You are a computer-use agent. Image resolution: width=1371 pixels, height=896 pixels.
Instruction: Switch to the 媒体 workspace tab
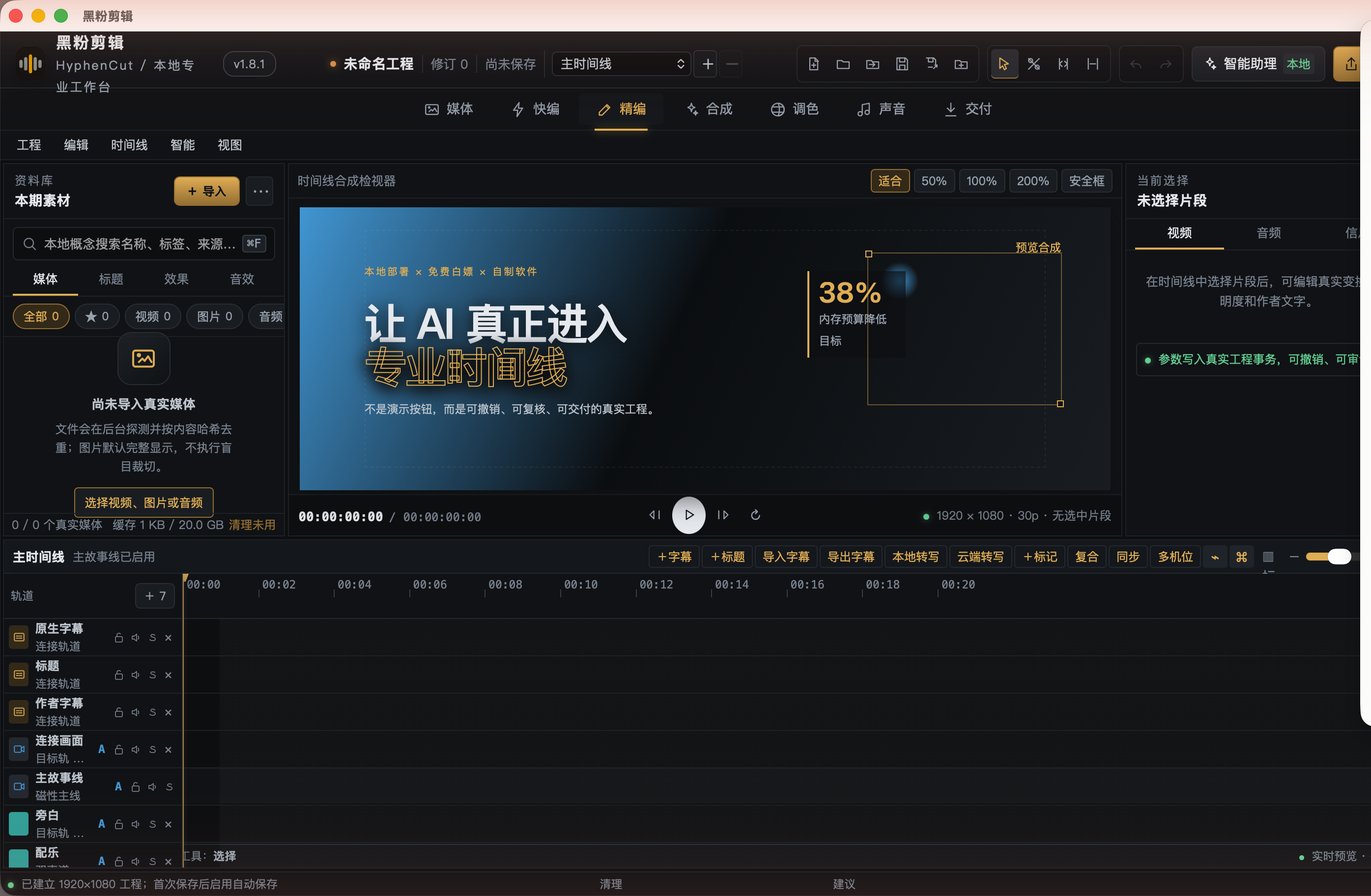point(449,110)
